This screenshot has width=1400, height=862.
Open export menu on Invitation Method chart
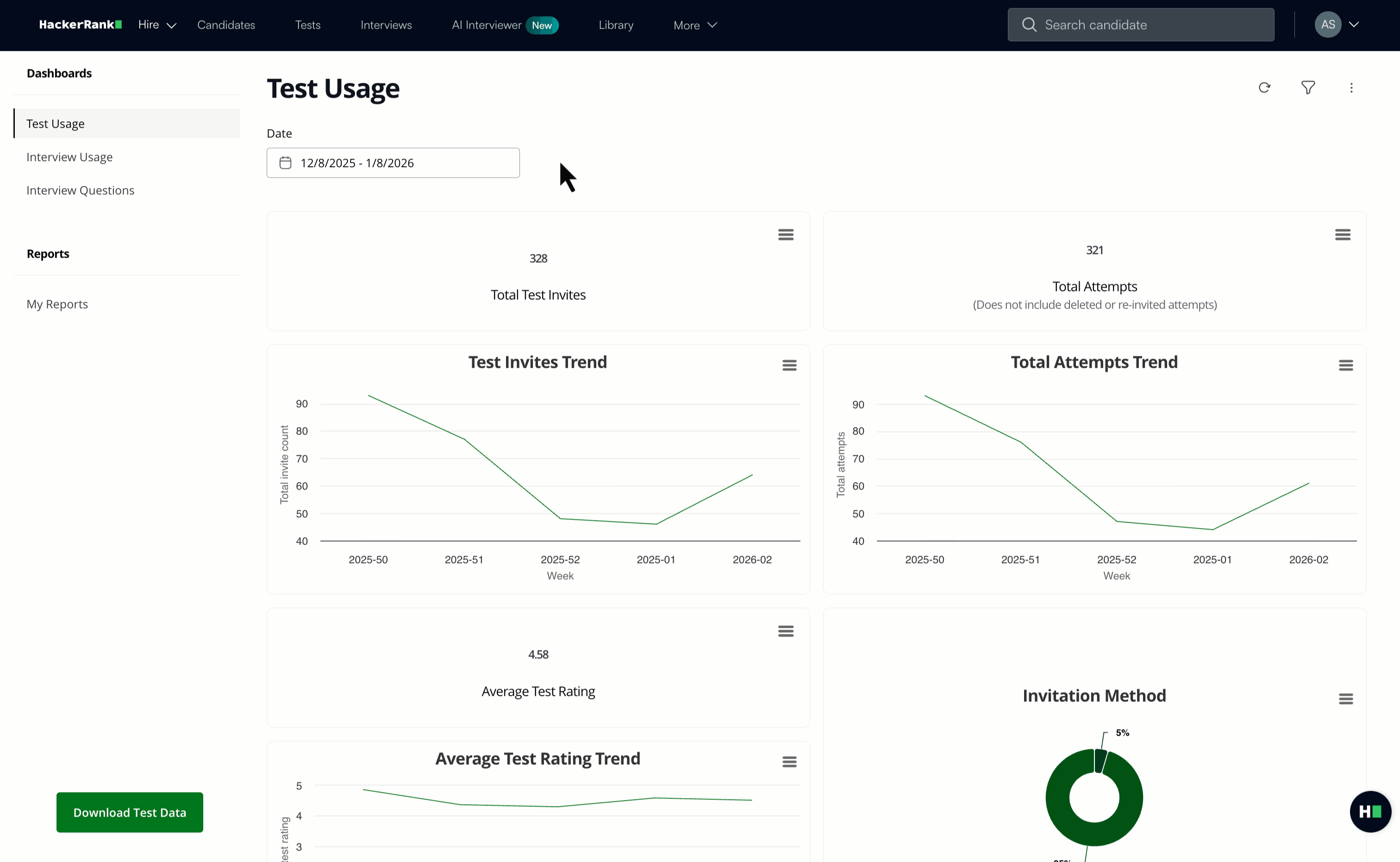click(x=1346, y=698)
